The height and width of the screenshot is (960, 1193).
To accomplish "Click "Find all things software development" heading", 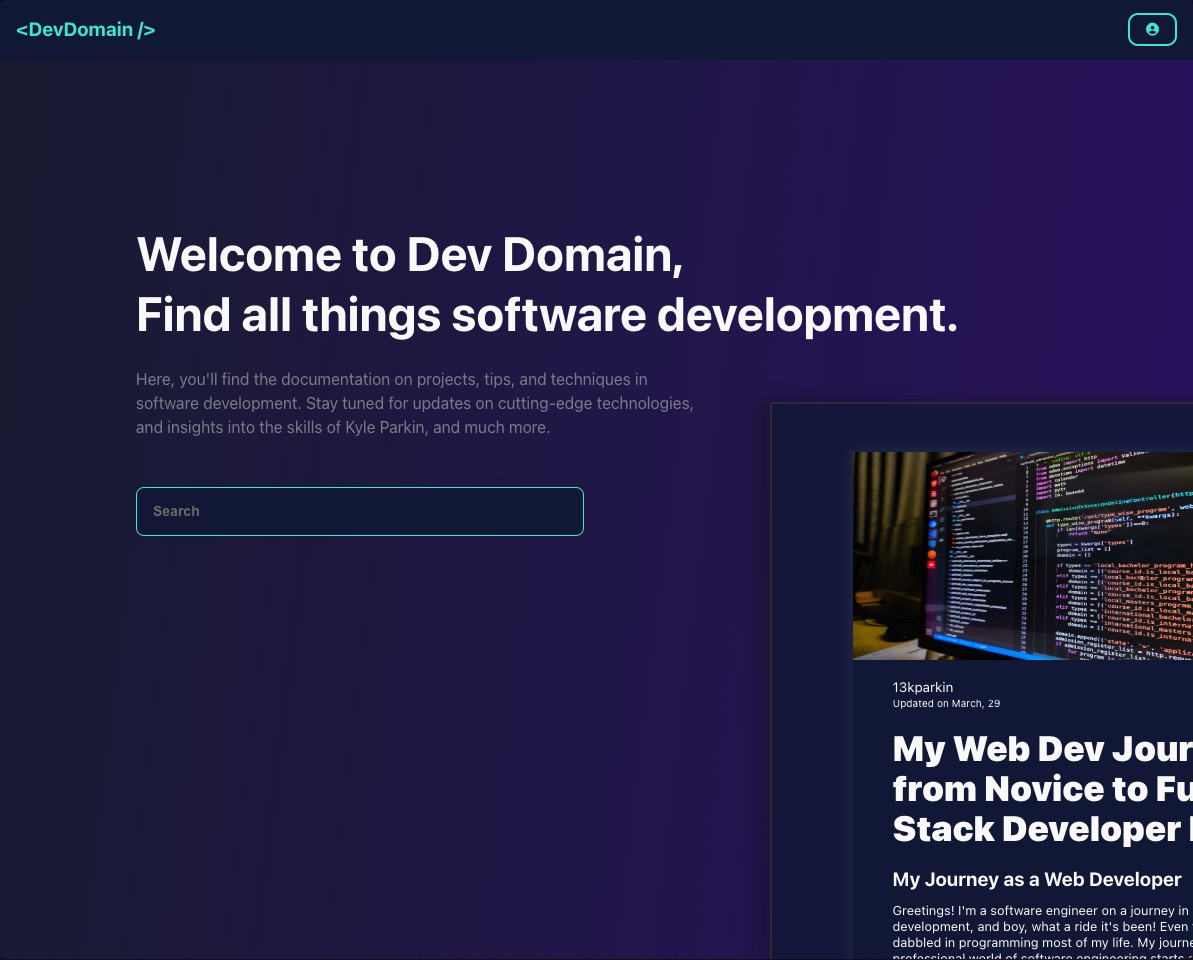I will [547, 314].
